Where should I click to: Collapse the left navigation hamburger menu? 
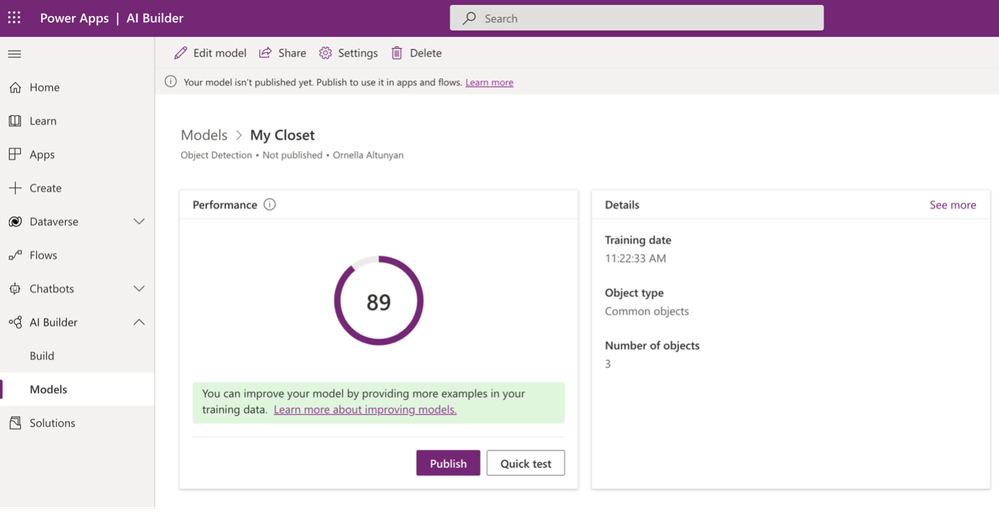pos(15,54)
